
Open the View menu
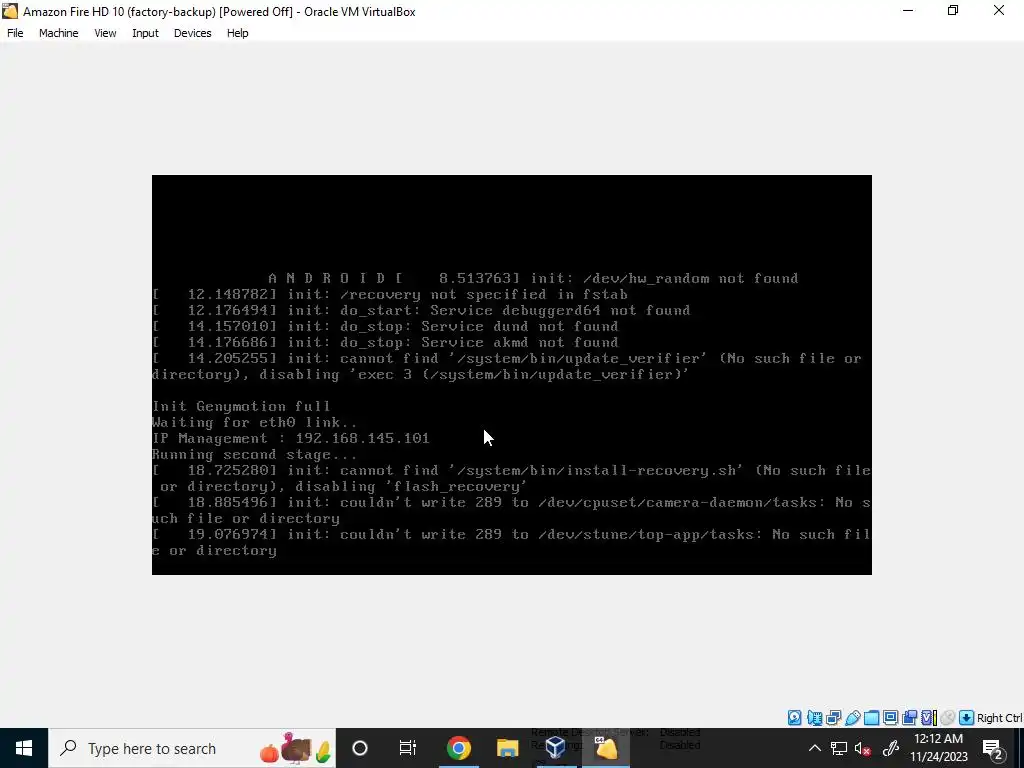105,33
